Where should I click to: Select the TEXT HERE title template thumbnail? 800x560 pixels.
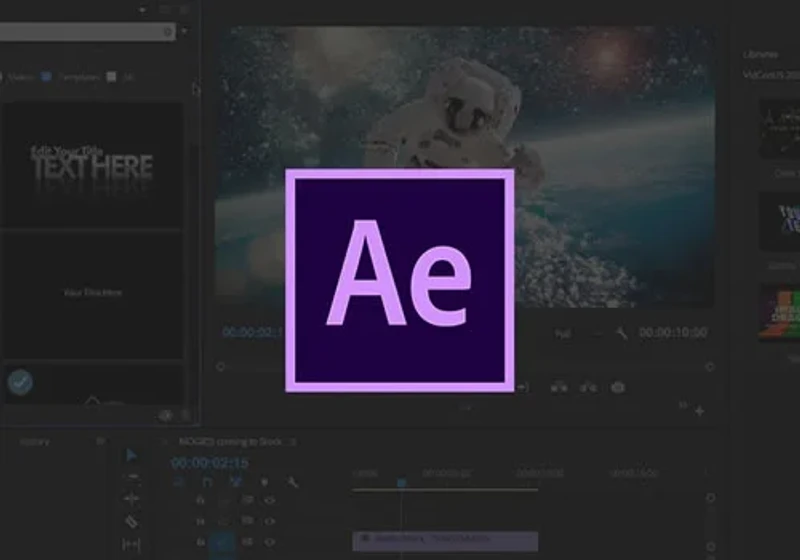click(x=92, y=165)
